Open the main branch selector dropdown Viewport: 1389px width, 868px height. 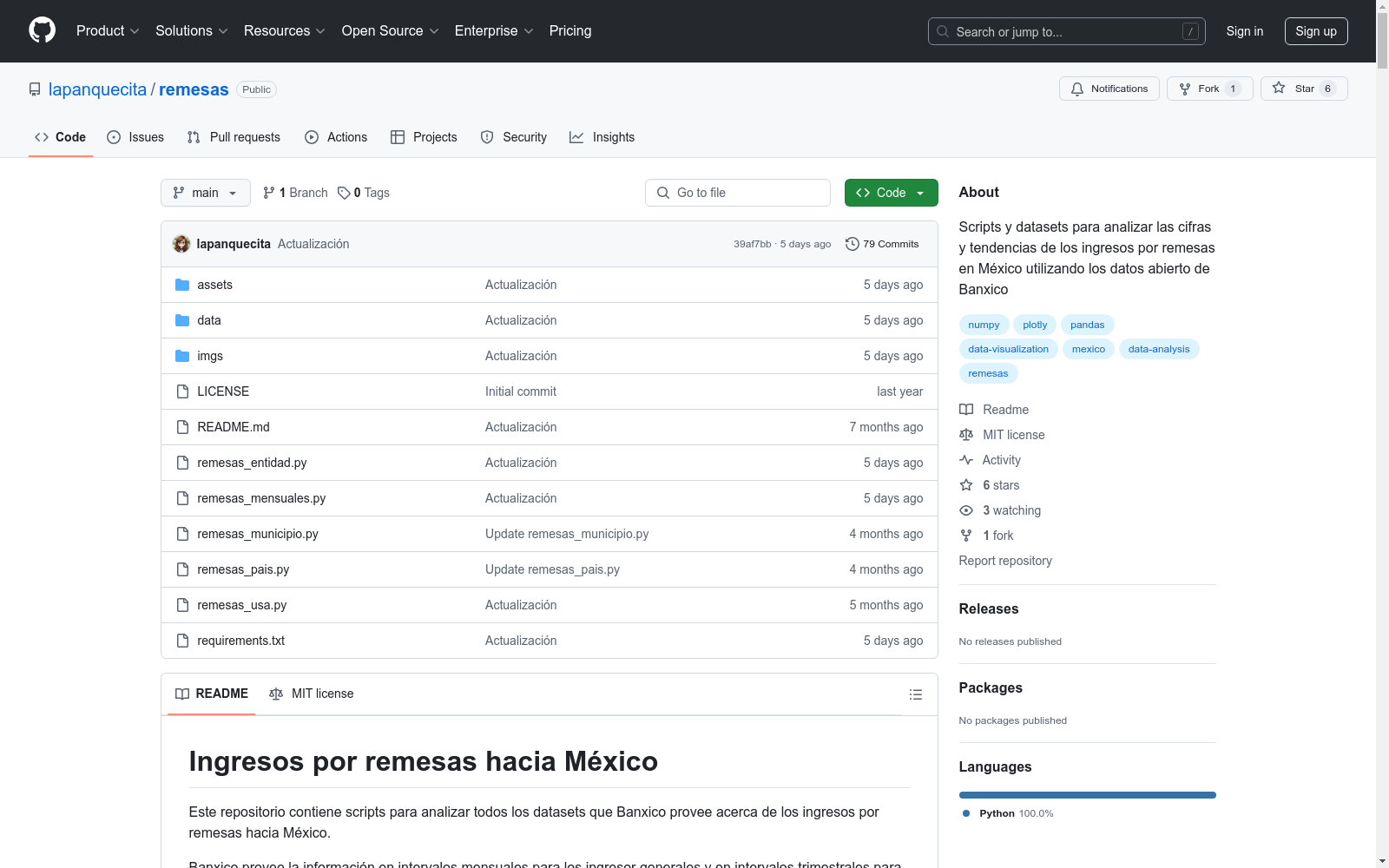click(x=206, y=193)
